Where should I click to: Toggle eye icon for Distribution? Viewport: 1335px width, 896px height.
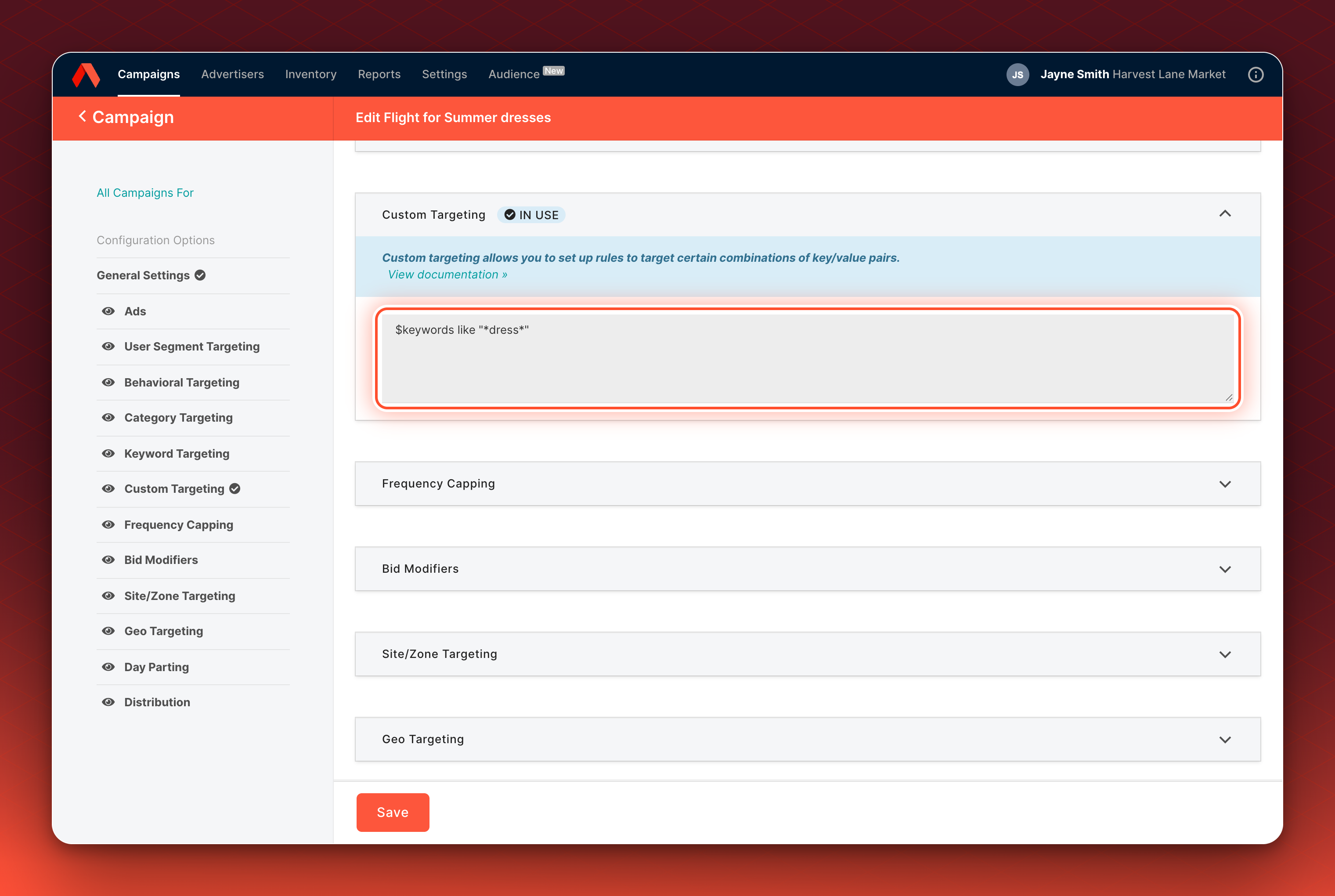(x=108, y=702)
